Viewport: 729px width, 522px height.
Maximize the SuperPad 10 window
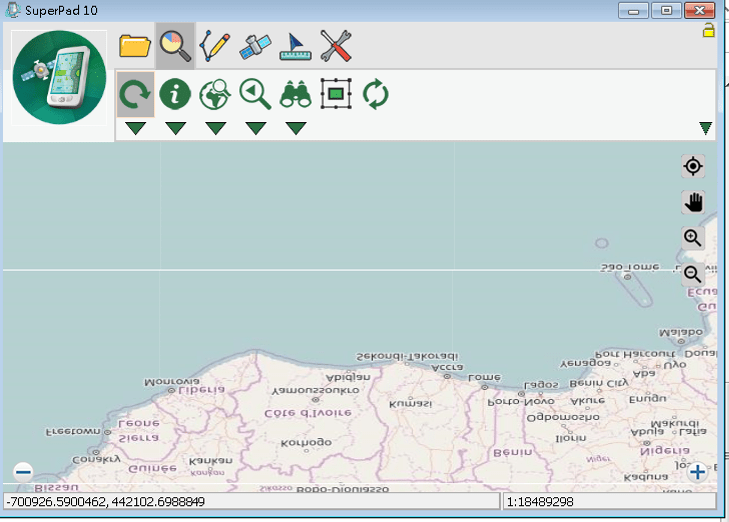[666, 11]
